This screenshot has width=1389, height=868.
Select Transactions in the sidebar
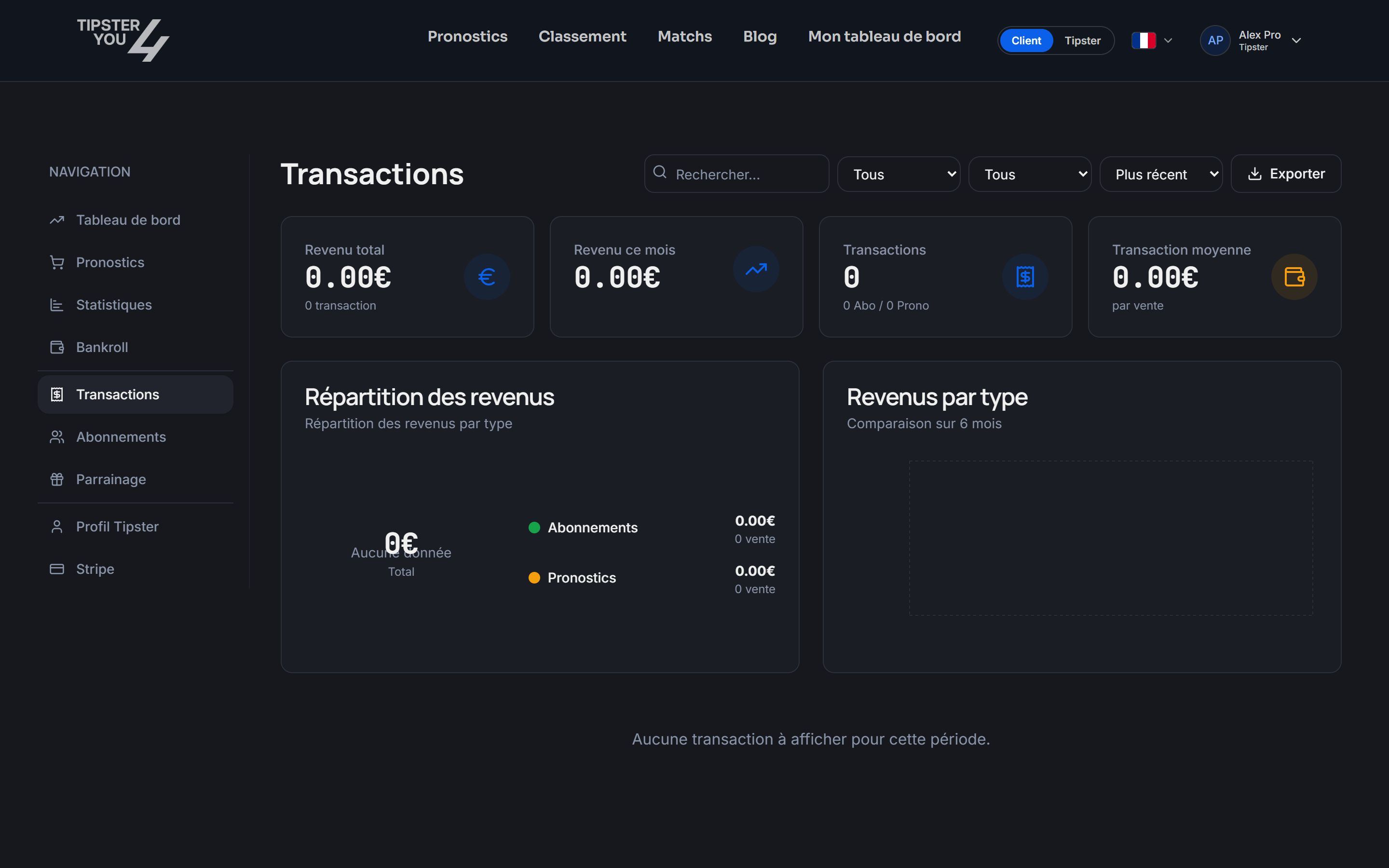(136, 394)
